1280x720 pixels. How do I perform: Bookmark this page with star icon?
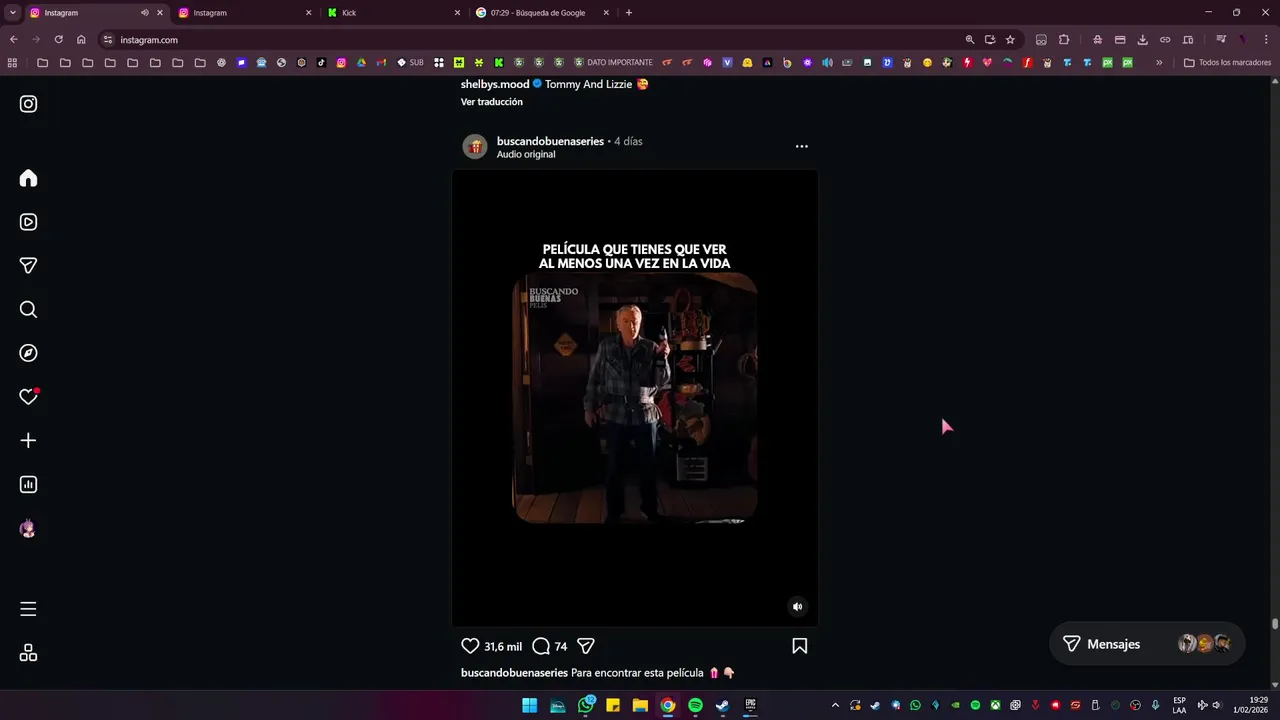pyautogui.click(x=1010, y=40)
